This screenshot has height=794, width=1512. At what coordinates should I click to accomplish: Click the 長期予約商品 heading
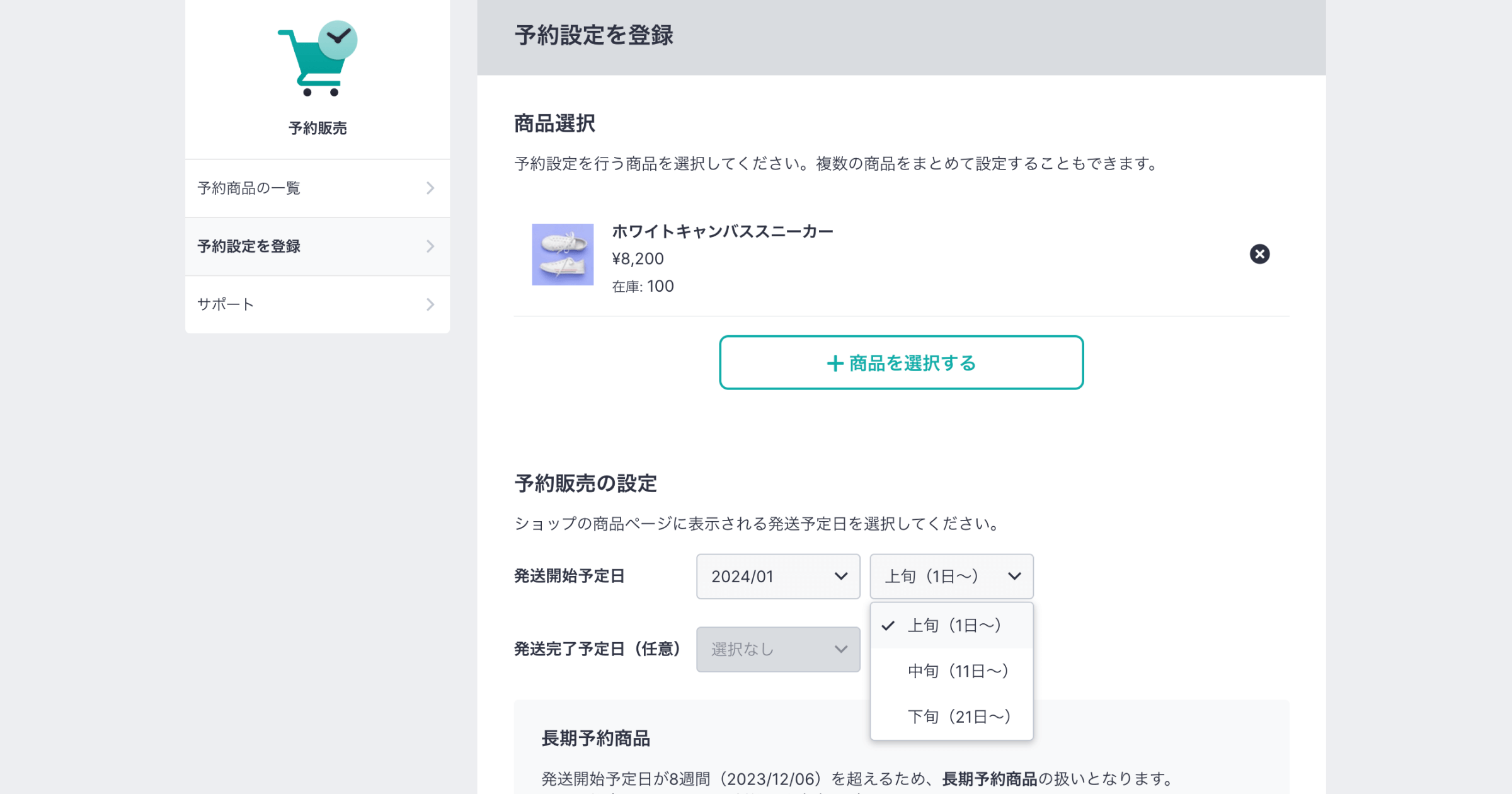pyautogui.click(x=595, y=739)
